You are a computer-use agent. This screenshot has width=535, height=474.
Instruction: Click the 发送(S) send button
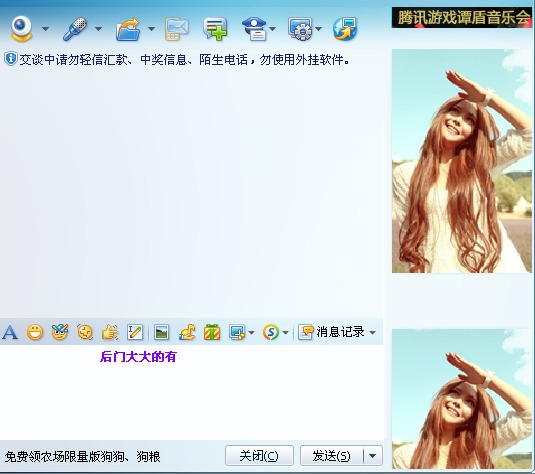pyautogui.click(x=331, y=456)
